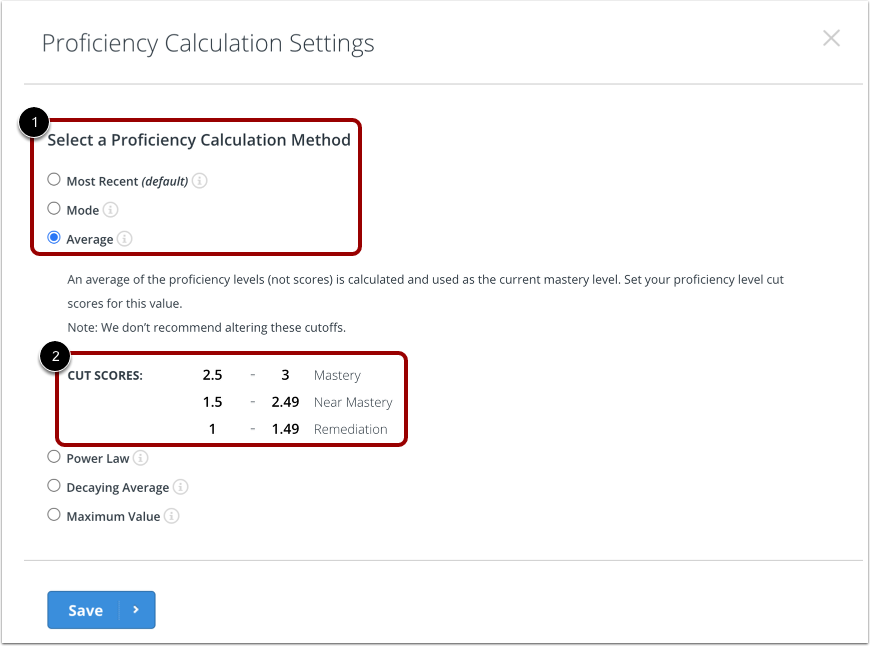Click the info icon beside Maximum Value
This screenshot has height=646, width=870.
pos(171,516)
